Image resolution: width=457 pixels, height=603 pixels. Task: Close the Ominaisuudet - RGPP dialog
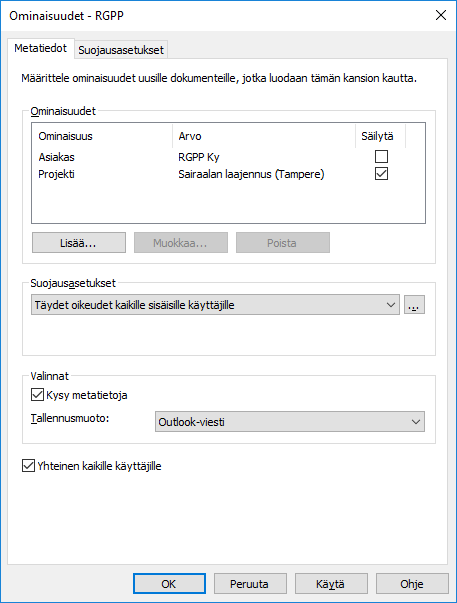441,15
